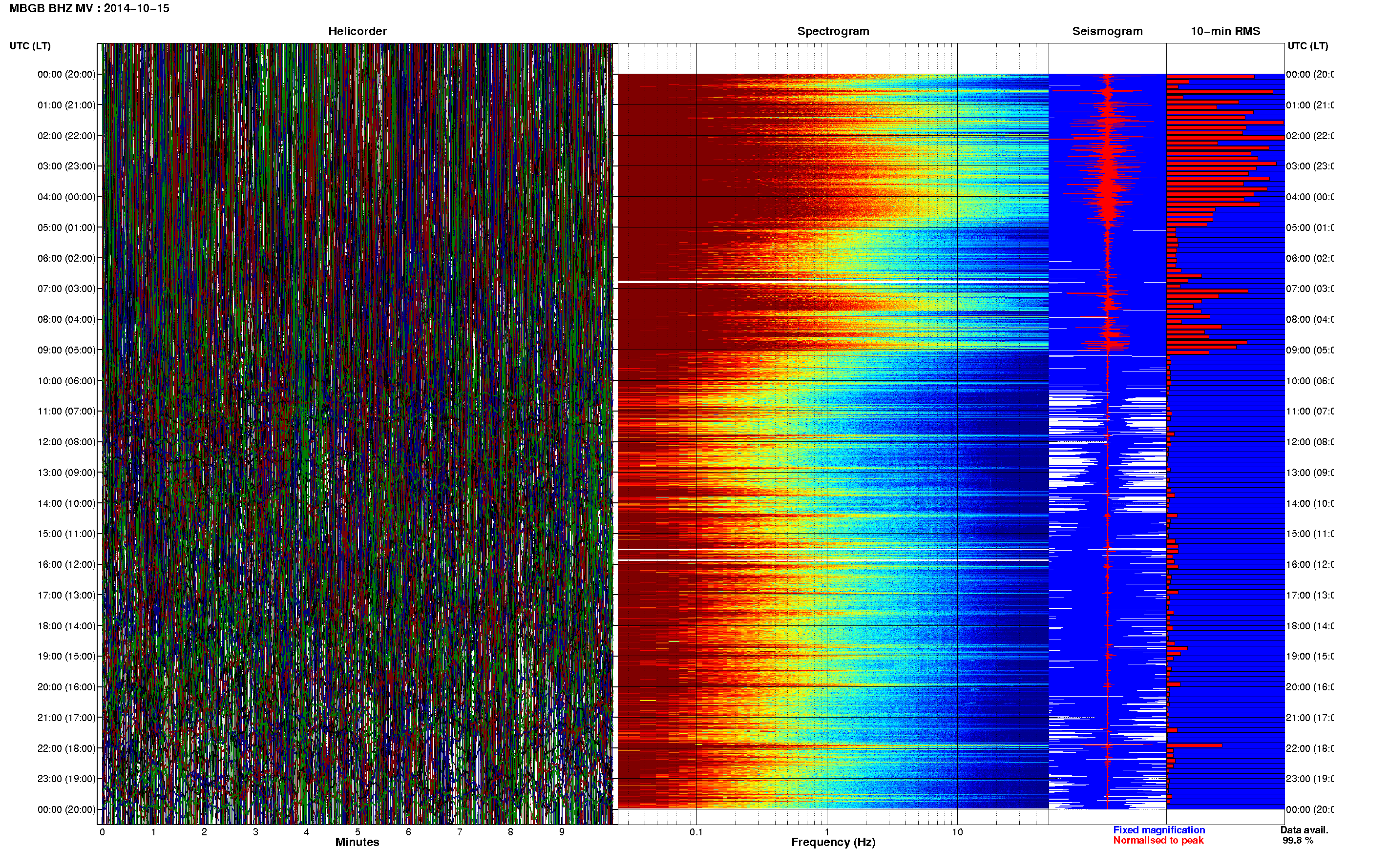Click "02:00 (22:00)" on the helicorder time axis
Screen dimensions: 1389x868
[66, 136]
